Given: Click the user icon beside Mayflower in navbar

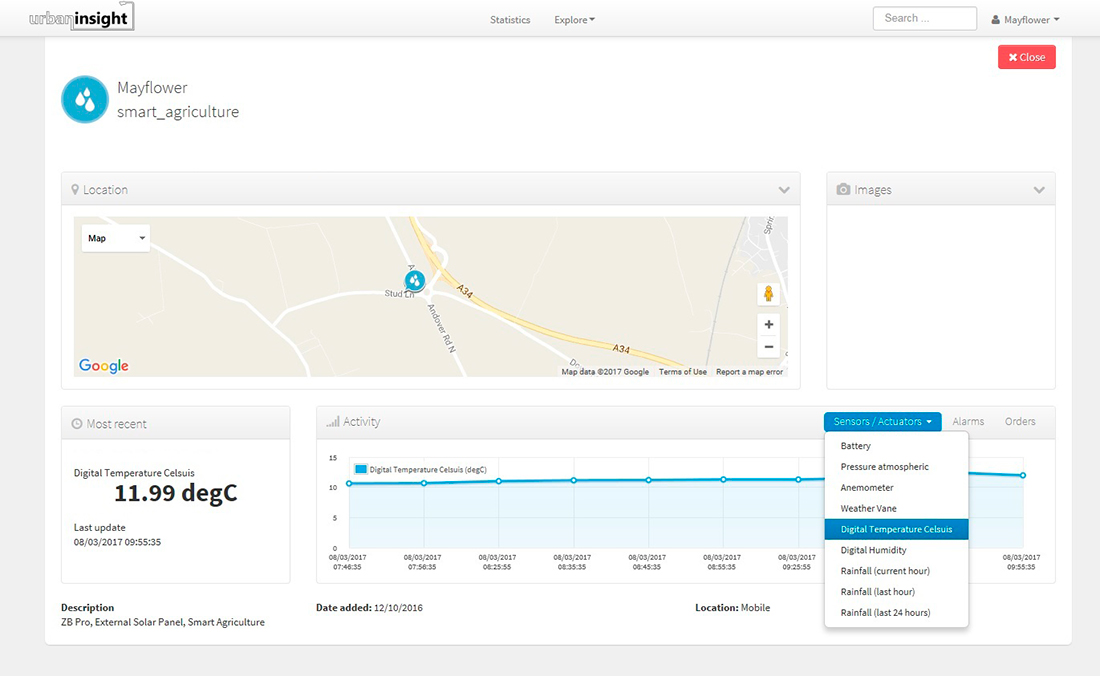Looking at the screenshot, I should tap(995, 20).
